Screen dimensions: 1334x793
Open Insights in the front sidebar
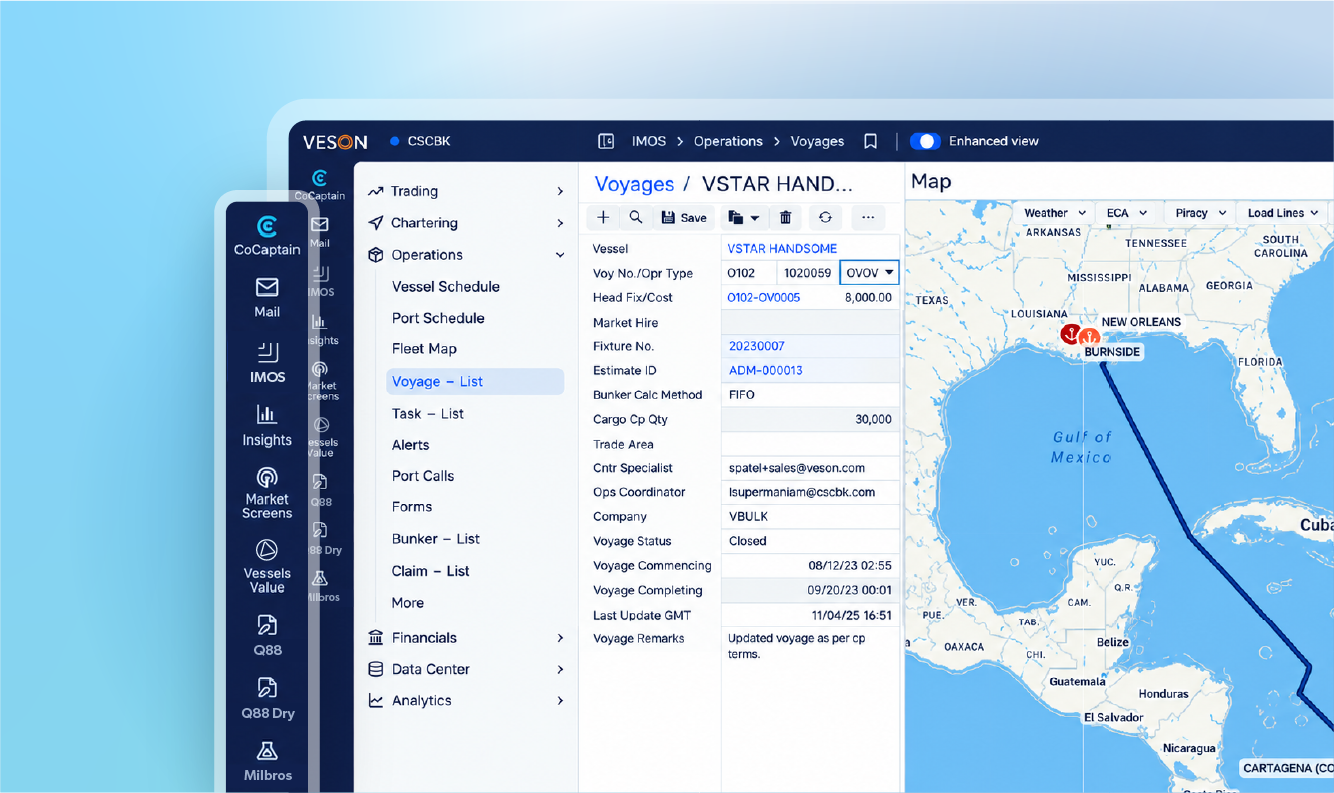[267, 426]
